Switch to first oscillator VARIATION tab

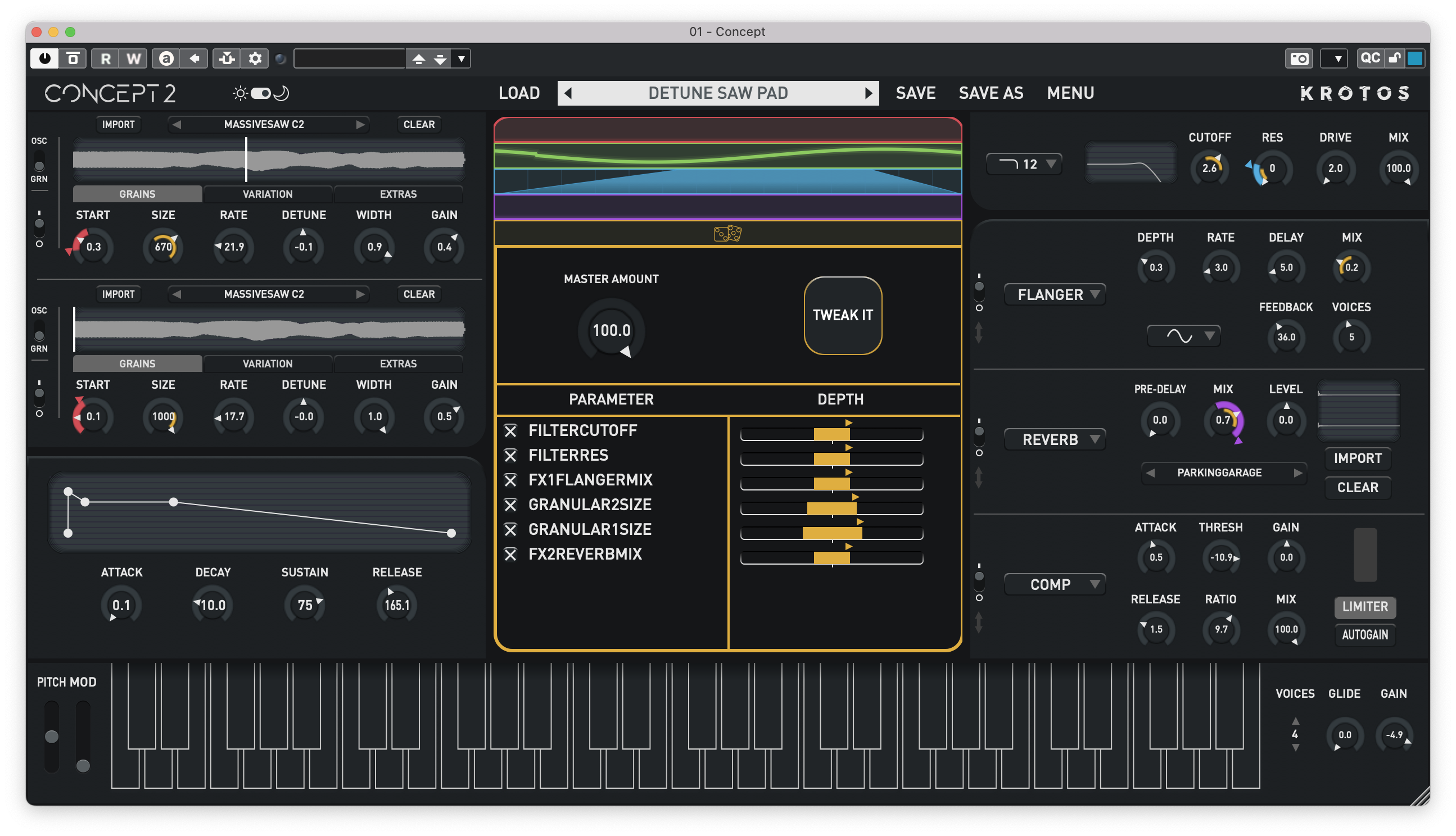(268, 194)
